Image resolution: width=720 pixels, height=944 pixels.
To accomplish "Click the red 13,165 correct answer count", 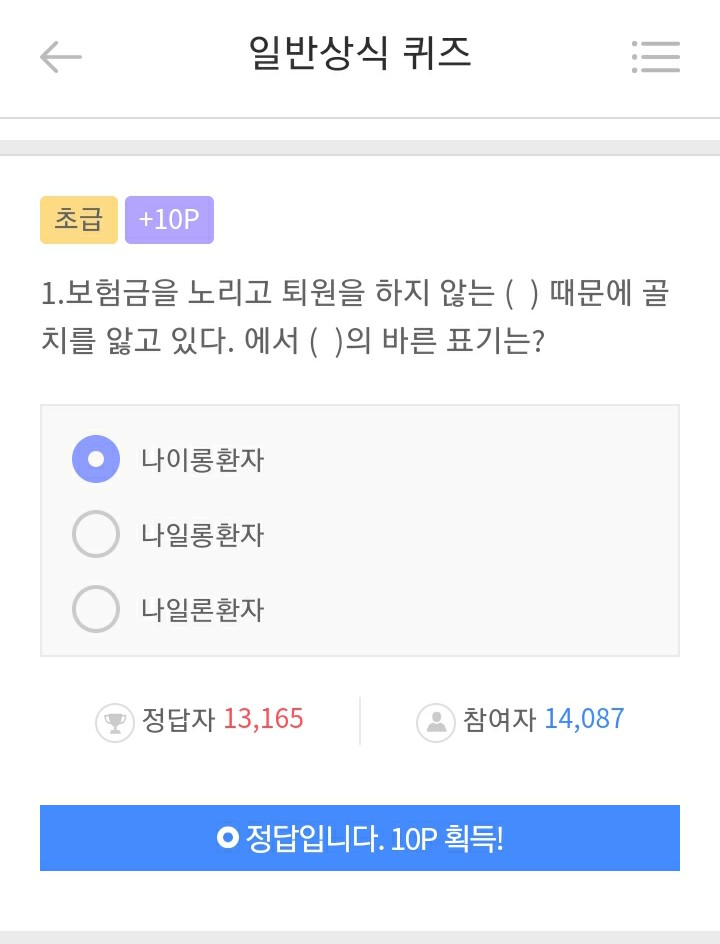I will (263, 719).
